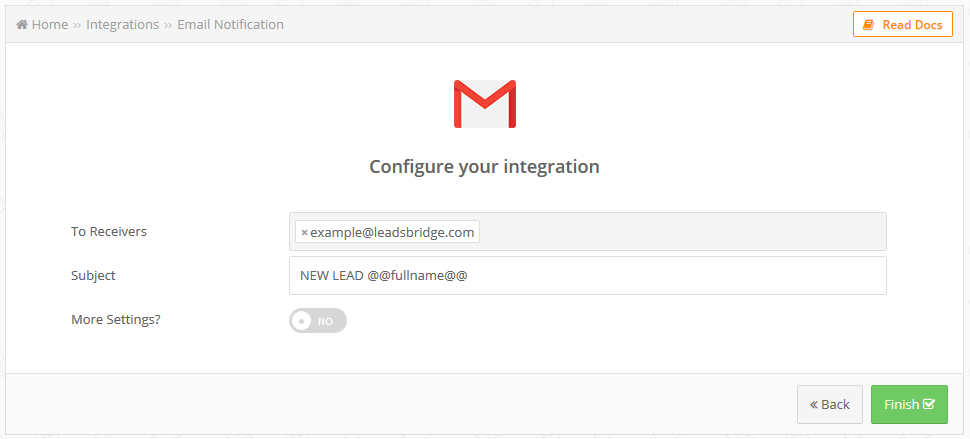Open the Integrations breadcrumb link
Viewport: 970px width, 439px height.
[122, 25]
